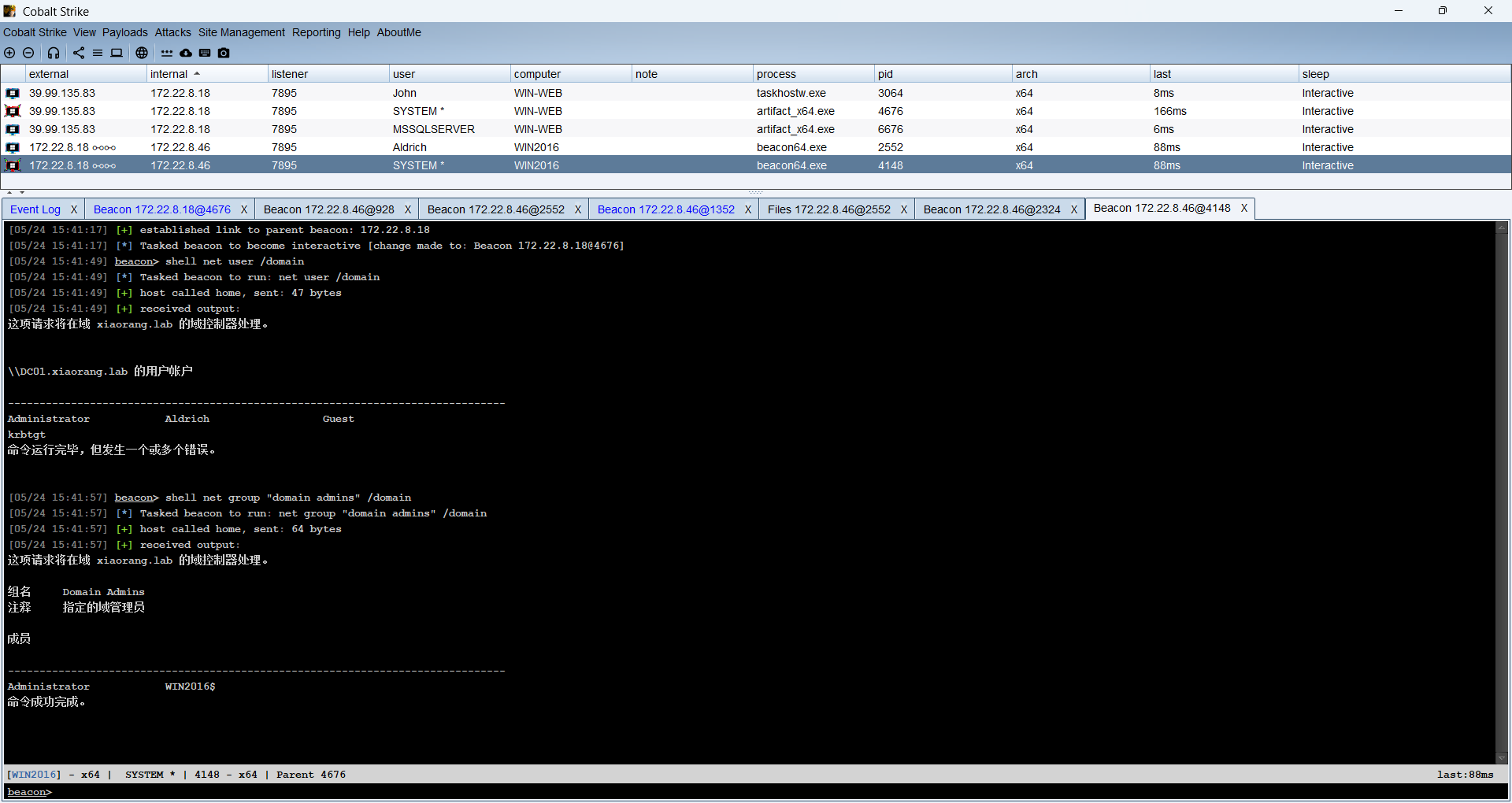Open the Help menu

click(359, 32)
